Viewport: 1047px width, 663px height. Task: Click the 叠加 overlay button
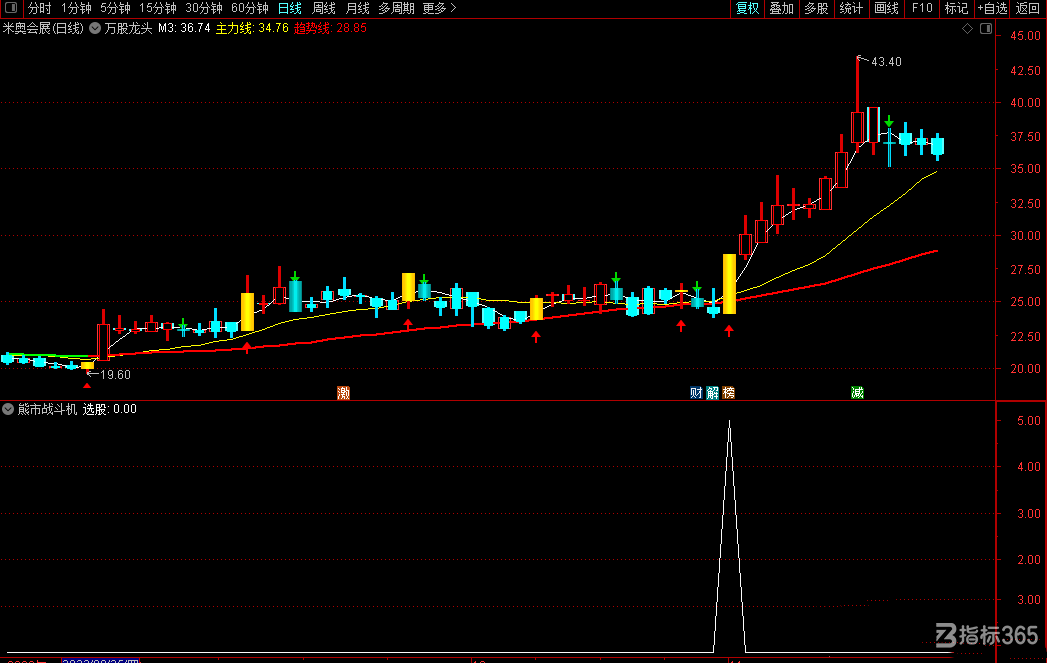781,8
